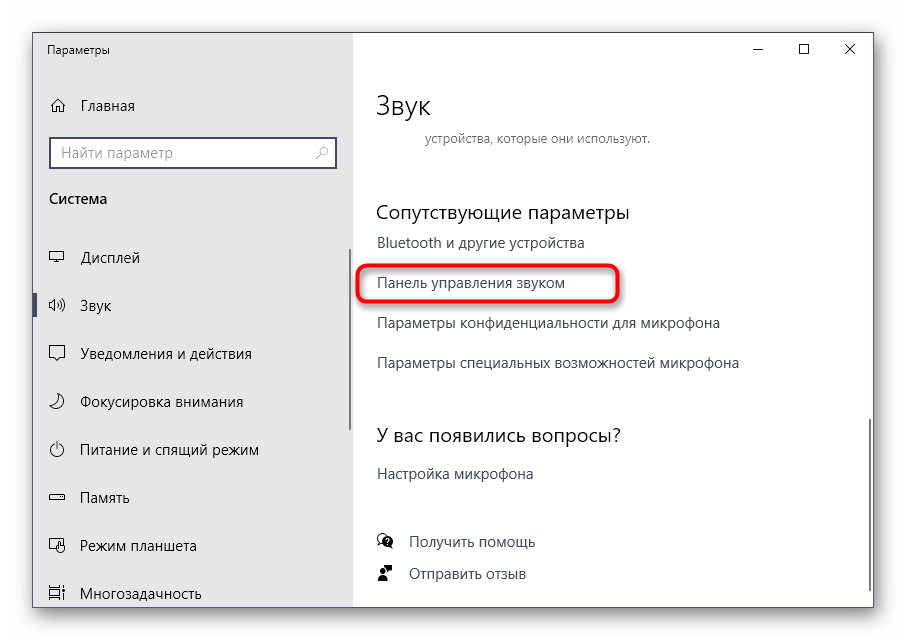The image size is (906, 640).
Task: Click the Home icon next to Главная
Action: click(x=58, y=106)
